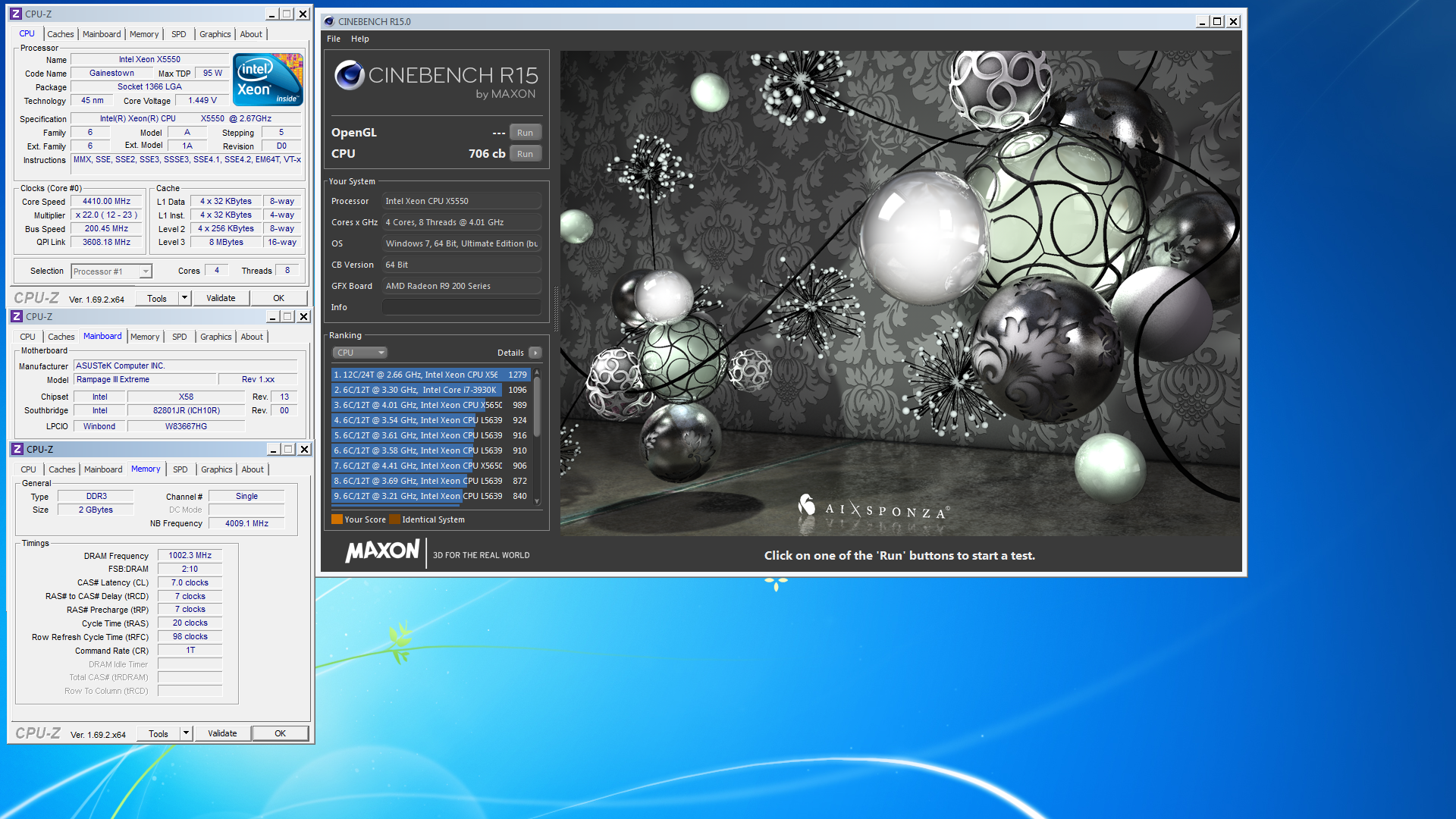Click the orange Your Score legend swatch

click(x=337, y=519)
